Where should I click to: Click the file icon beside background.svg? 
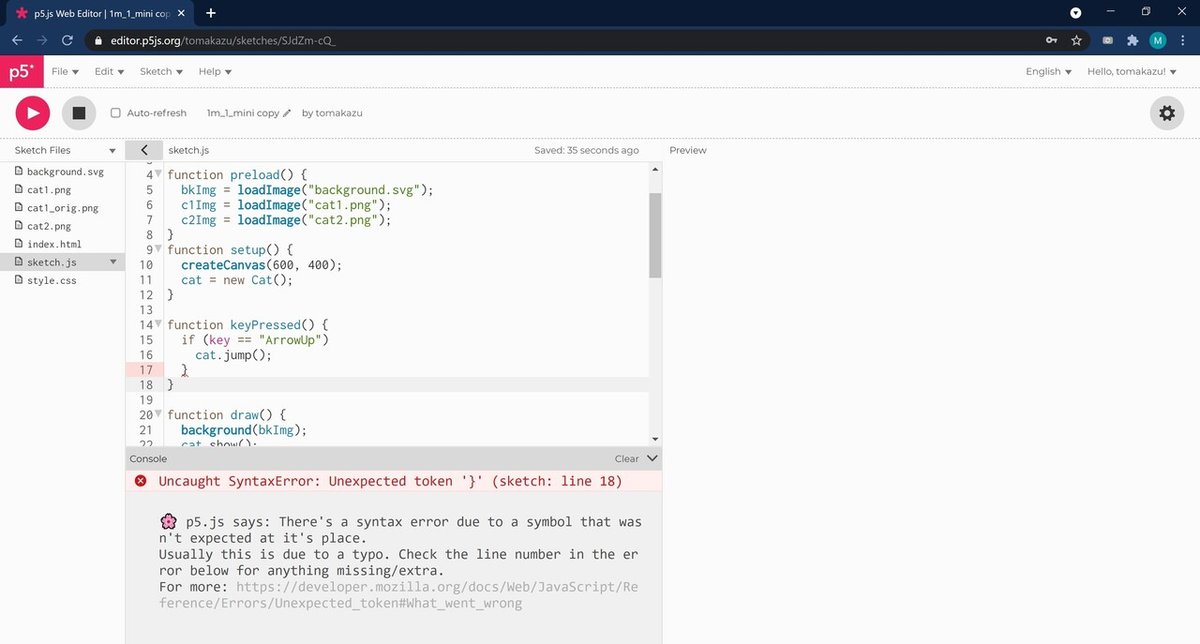[18, 172]
